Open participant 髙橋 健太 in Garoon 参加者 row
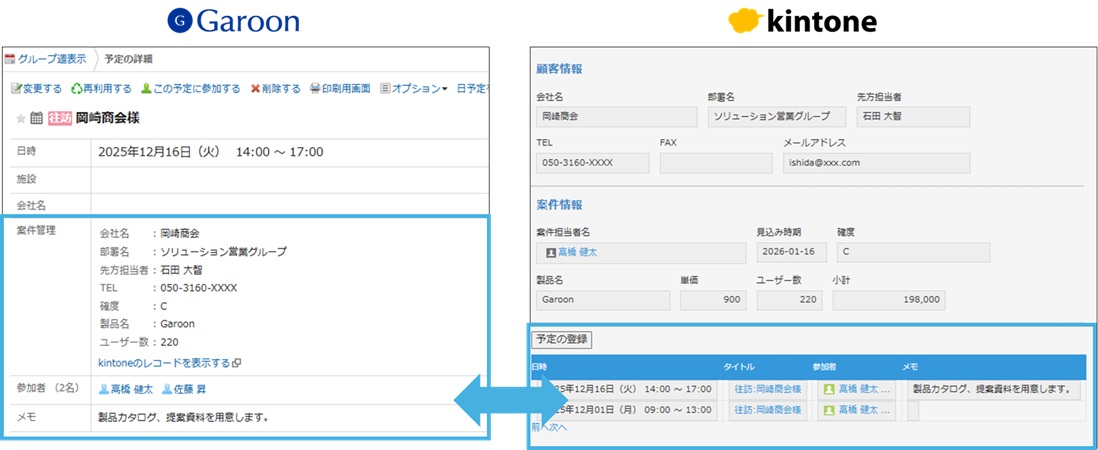1098x450 pixels. click(x=132, y=389)
